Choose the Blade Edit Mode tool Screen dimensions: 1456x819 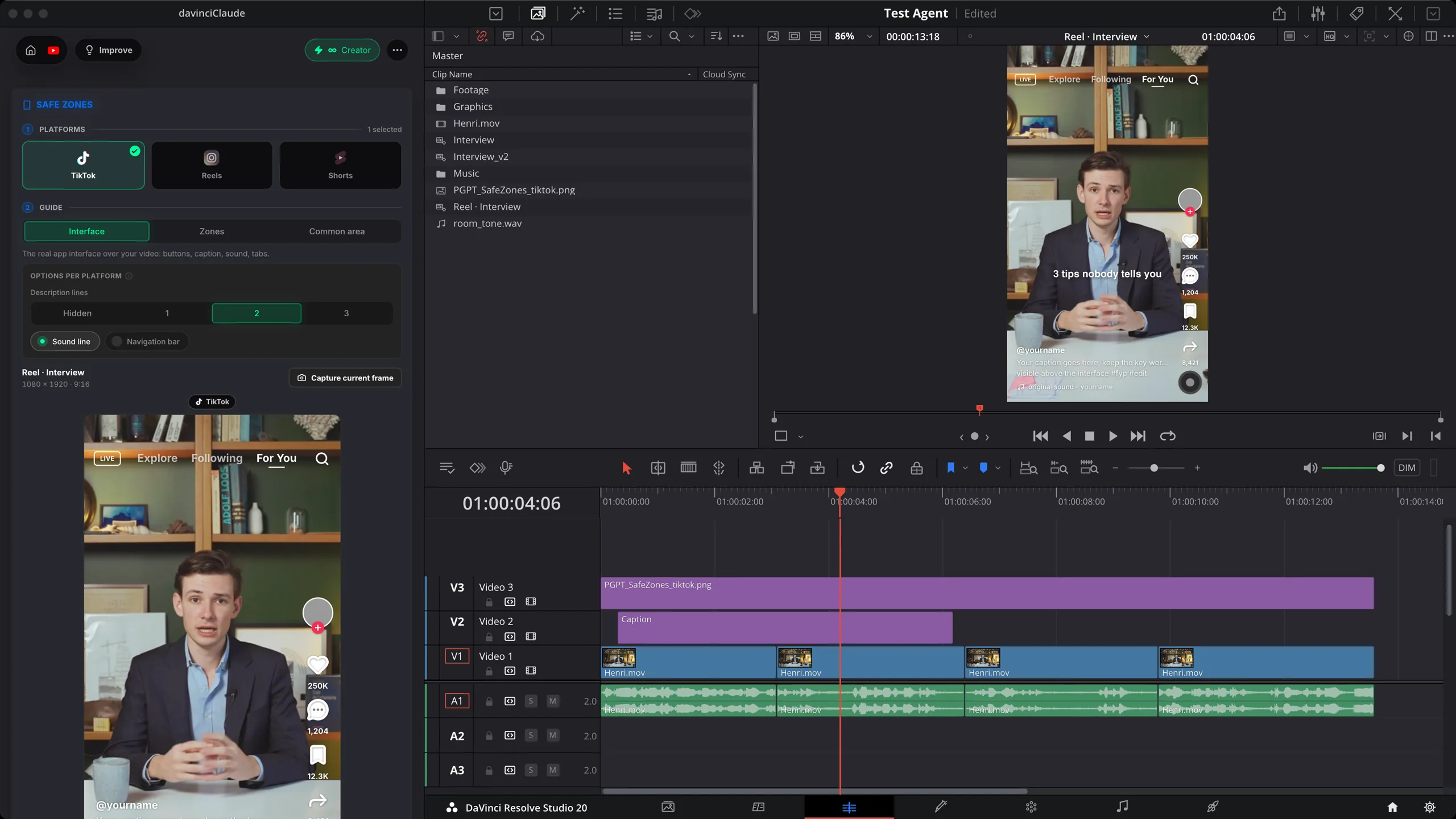(x=719, y=468)
